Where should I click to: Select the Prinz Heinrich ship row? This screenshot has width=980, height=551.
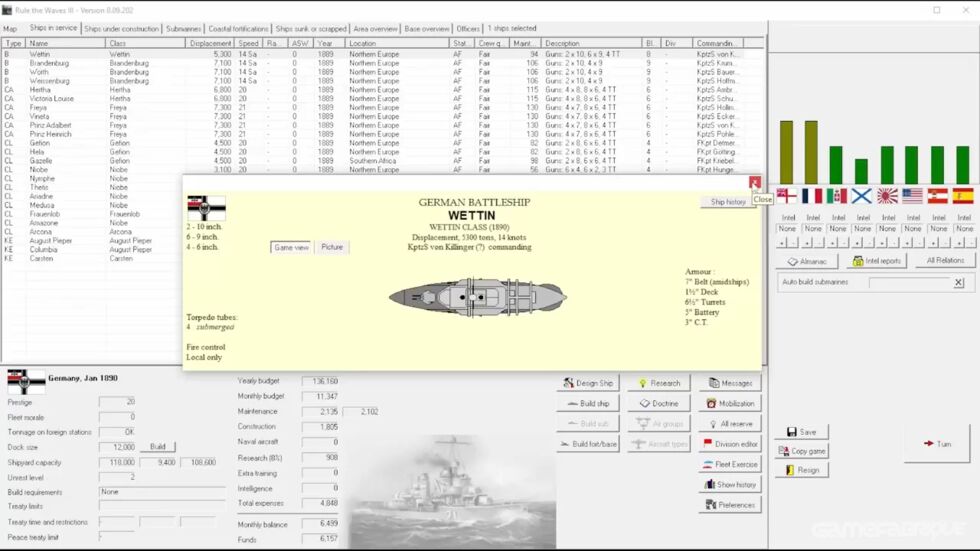pyautogui.click(x=382, y=134)
